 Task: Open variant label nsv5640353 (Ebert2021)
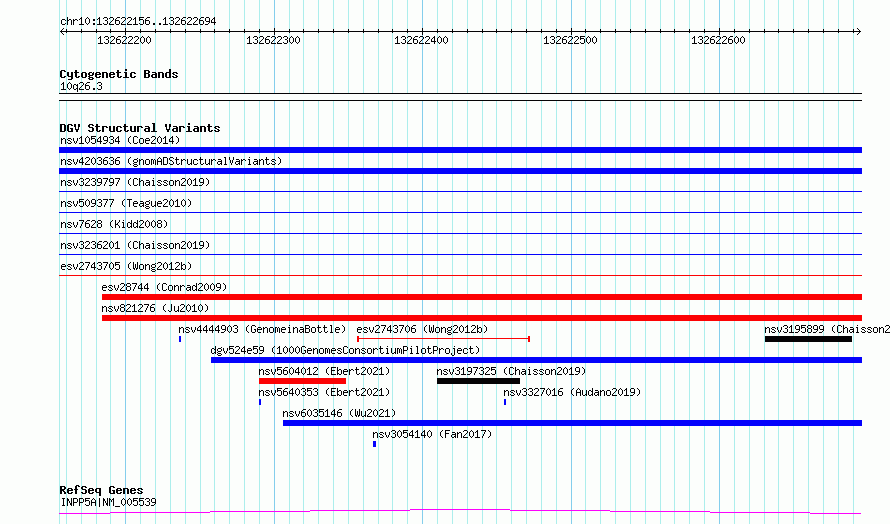point(324,392)
